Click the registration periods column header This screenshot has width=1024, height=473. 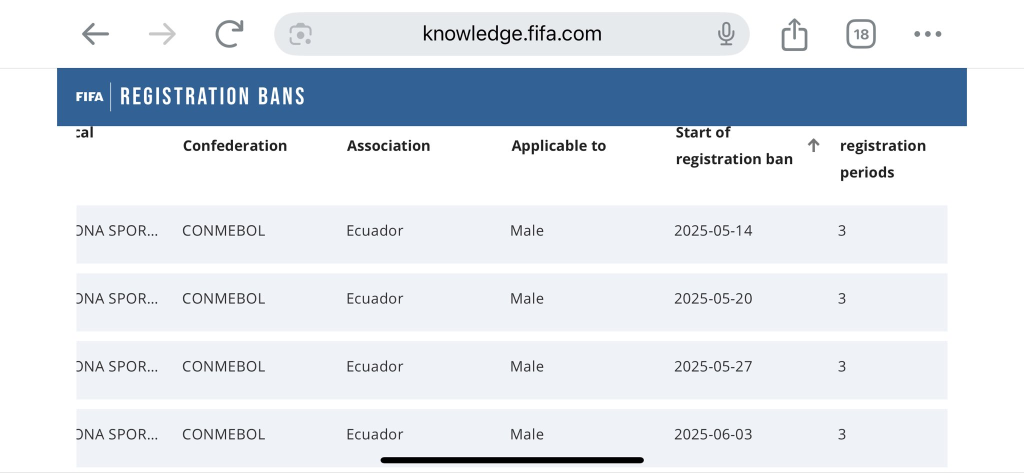pos(882,159)
